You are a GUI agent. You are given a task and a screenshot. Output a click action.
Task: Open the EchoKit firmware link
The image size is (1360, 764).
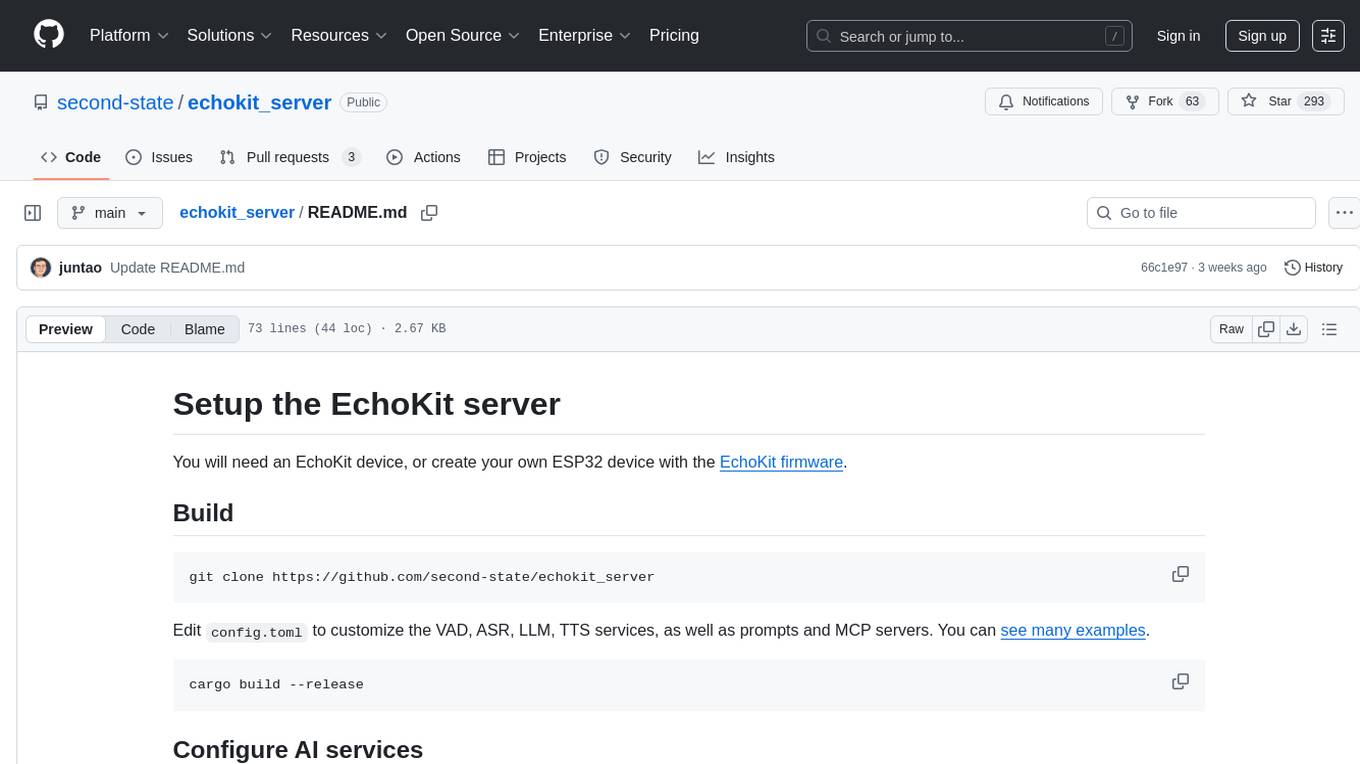click(781, 462)
